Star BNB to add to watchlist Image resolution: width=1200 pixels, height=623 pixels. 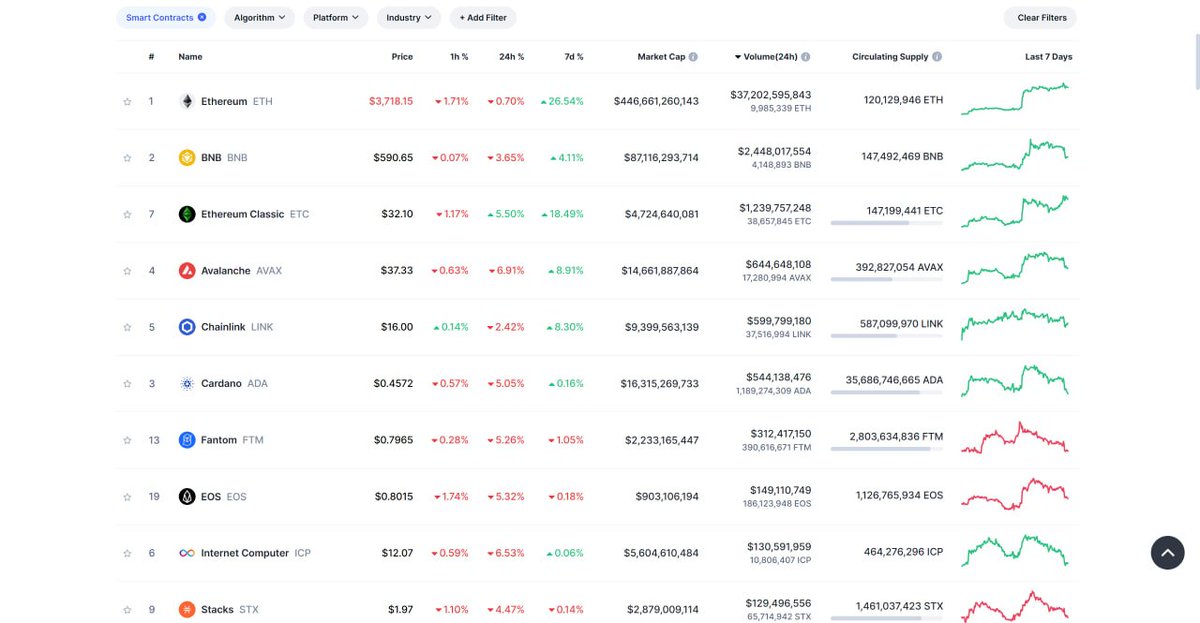[127, 158]
